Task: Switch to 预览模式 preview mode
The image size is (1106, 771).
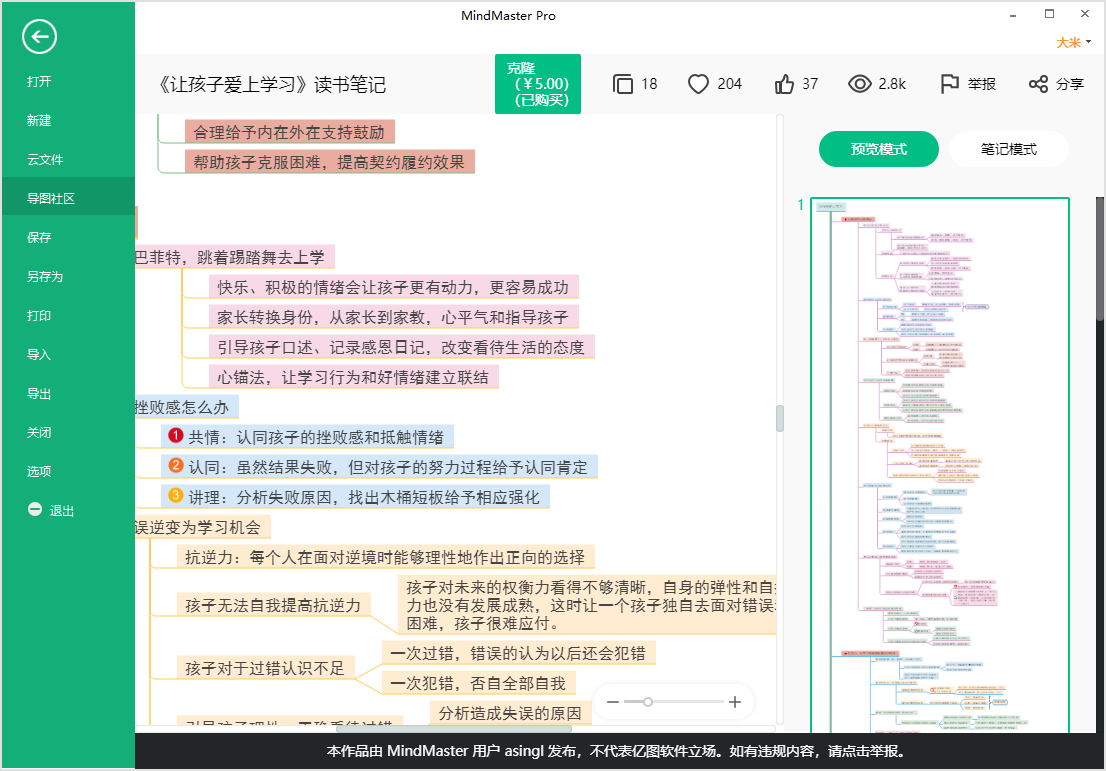Action: tap(878, 149)
